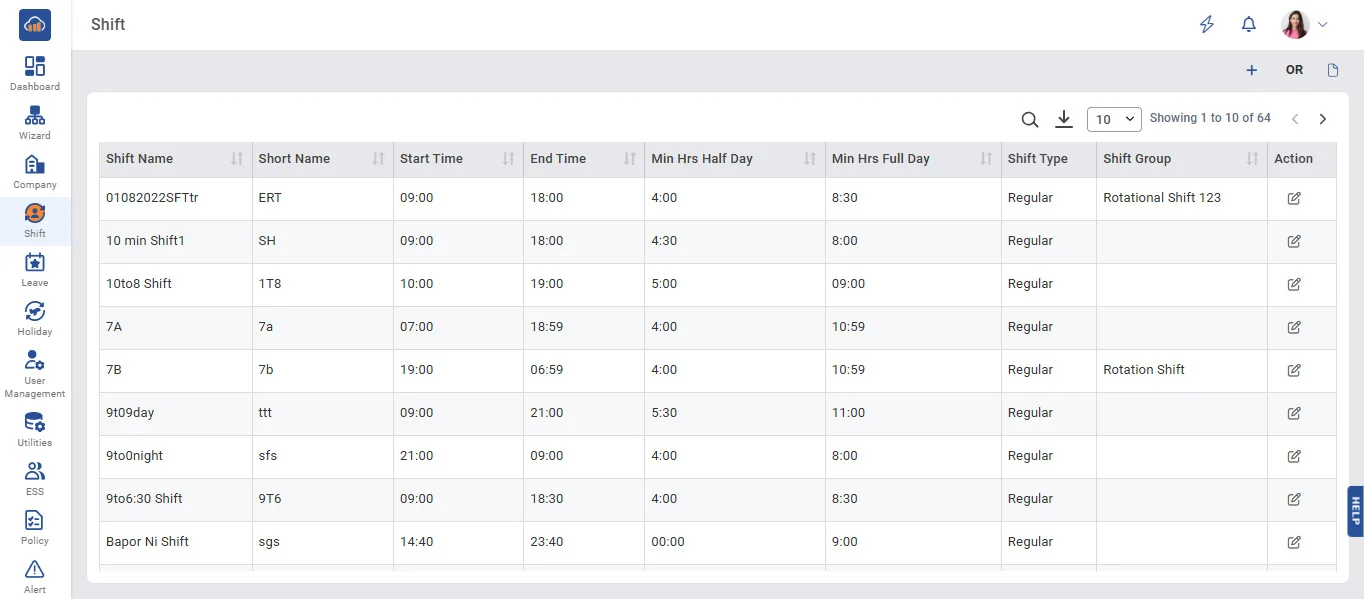The width and height of the screenshot is (1364, 599).
Task: Open the table search magnifier icon
Action: click(1029, 119)
